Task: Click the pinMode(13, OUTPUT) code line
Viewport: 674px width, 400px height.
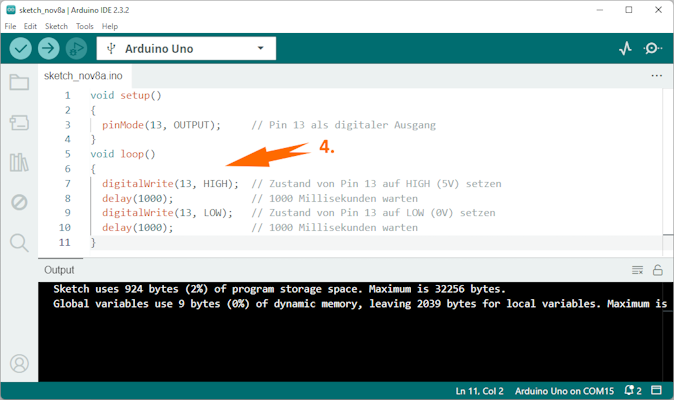Action: pyautogui.click(x=161, y=125)
